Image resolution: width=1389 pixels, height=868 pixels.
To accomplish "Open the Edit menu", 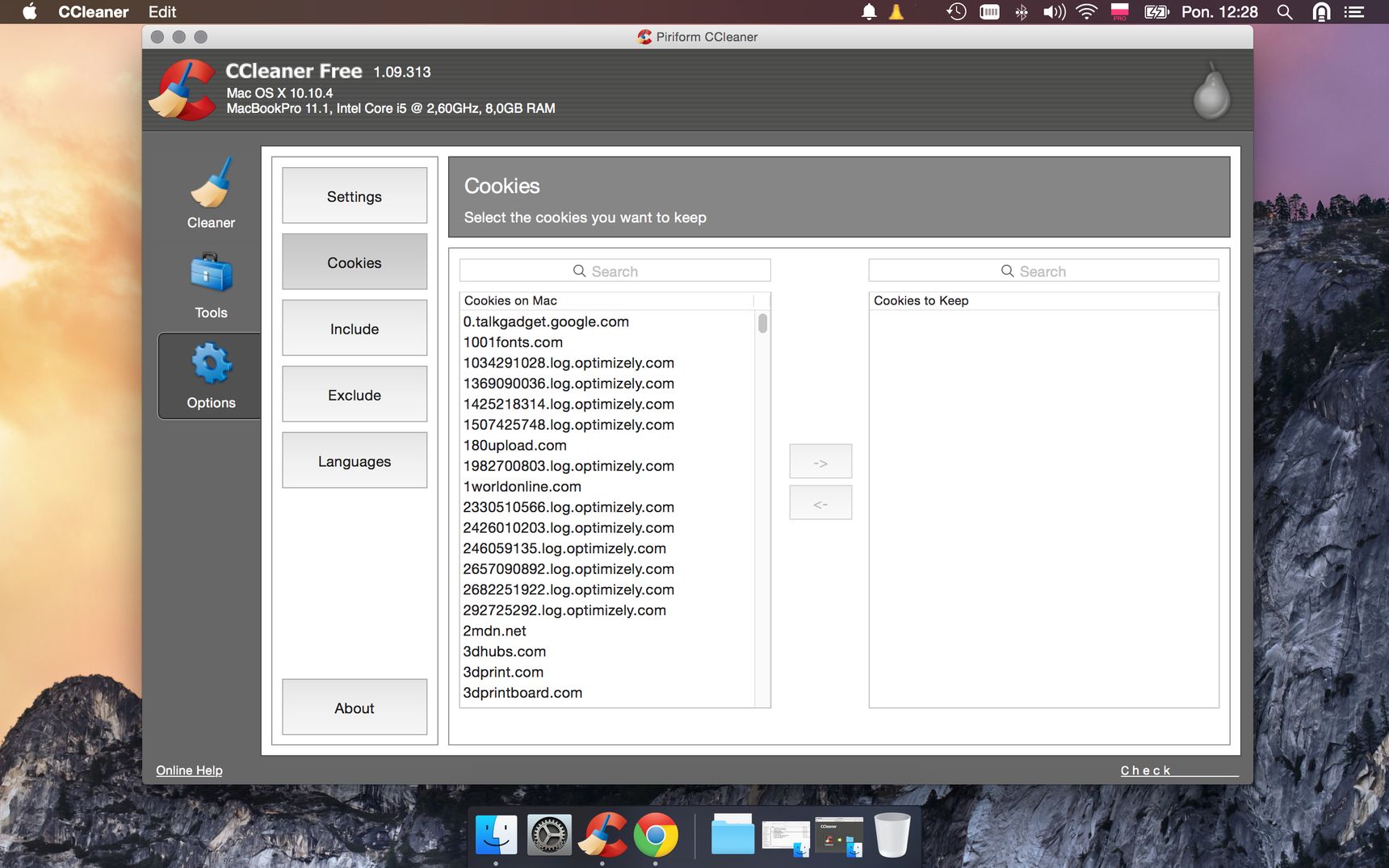I will (162, 11).
